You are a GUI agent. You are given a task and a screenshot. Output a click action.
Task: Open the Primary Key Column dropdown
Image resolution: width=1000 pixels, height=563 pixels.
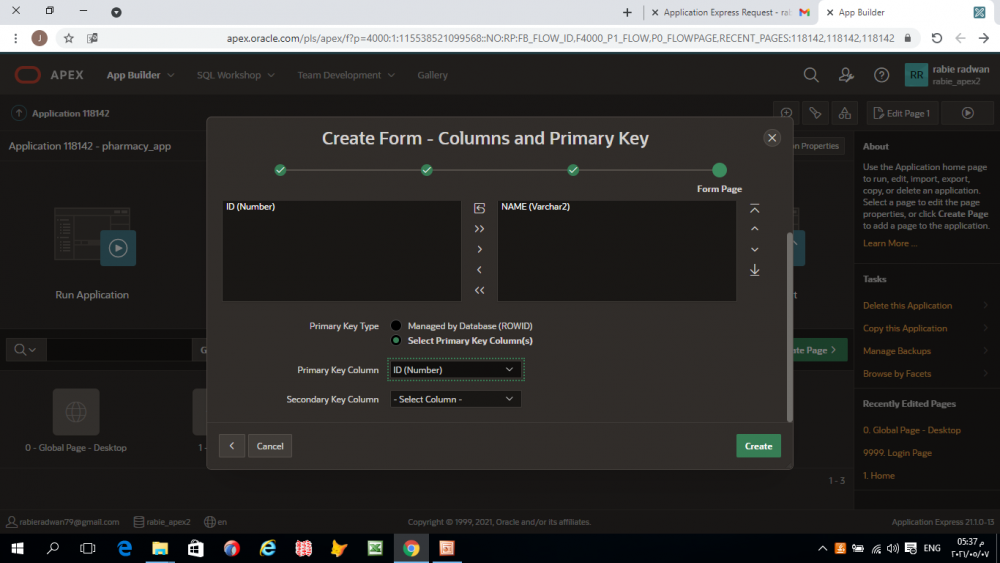click(455, 370)
